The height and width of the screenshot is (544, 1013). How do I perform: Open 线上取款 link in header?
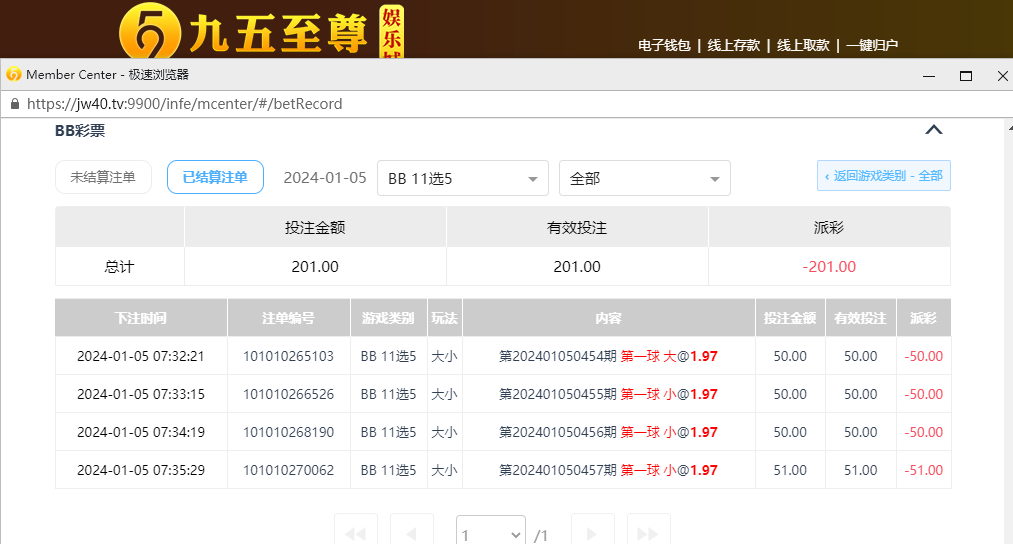(x=803, y=45)
